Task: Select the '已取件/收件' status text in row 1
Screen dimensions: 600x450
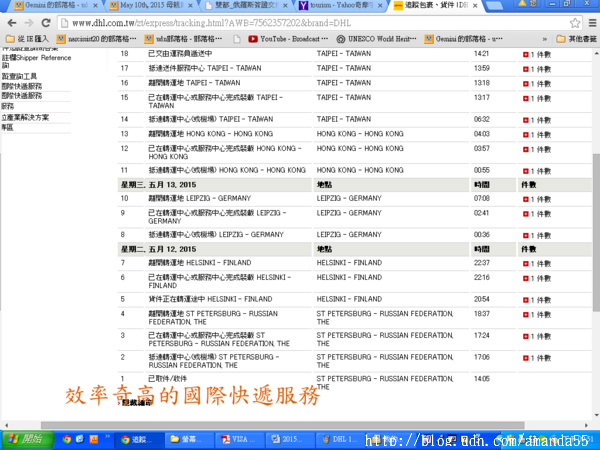Action: coord(168,379)
